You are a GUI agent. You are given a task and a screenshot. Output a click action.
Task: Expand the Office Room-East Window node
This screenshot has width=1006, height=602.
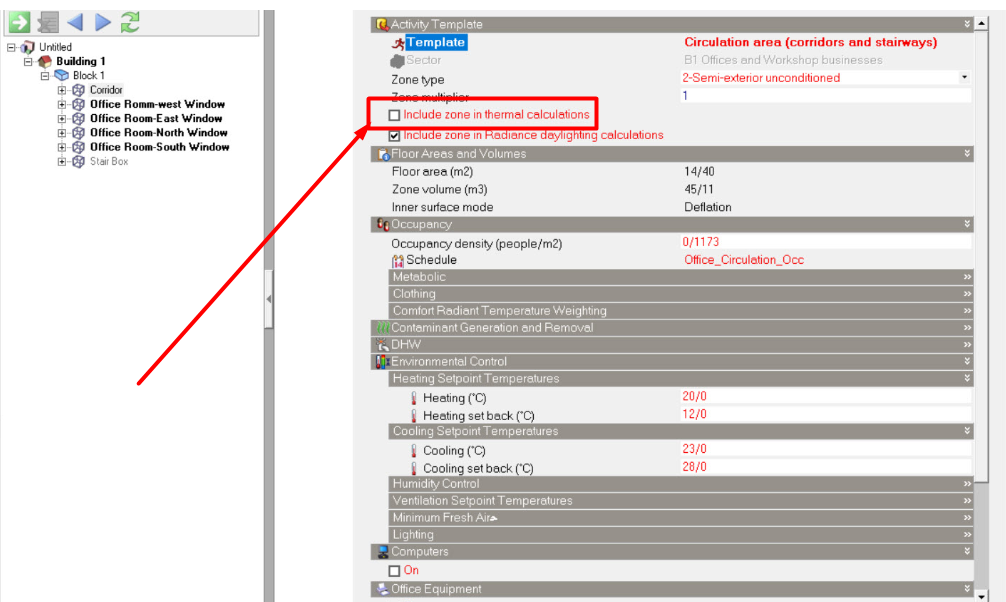click(x=62, y=119)
